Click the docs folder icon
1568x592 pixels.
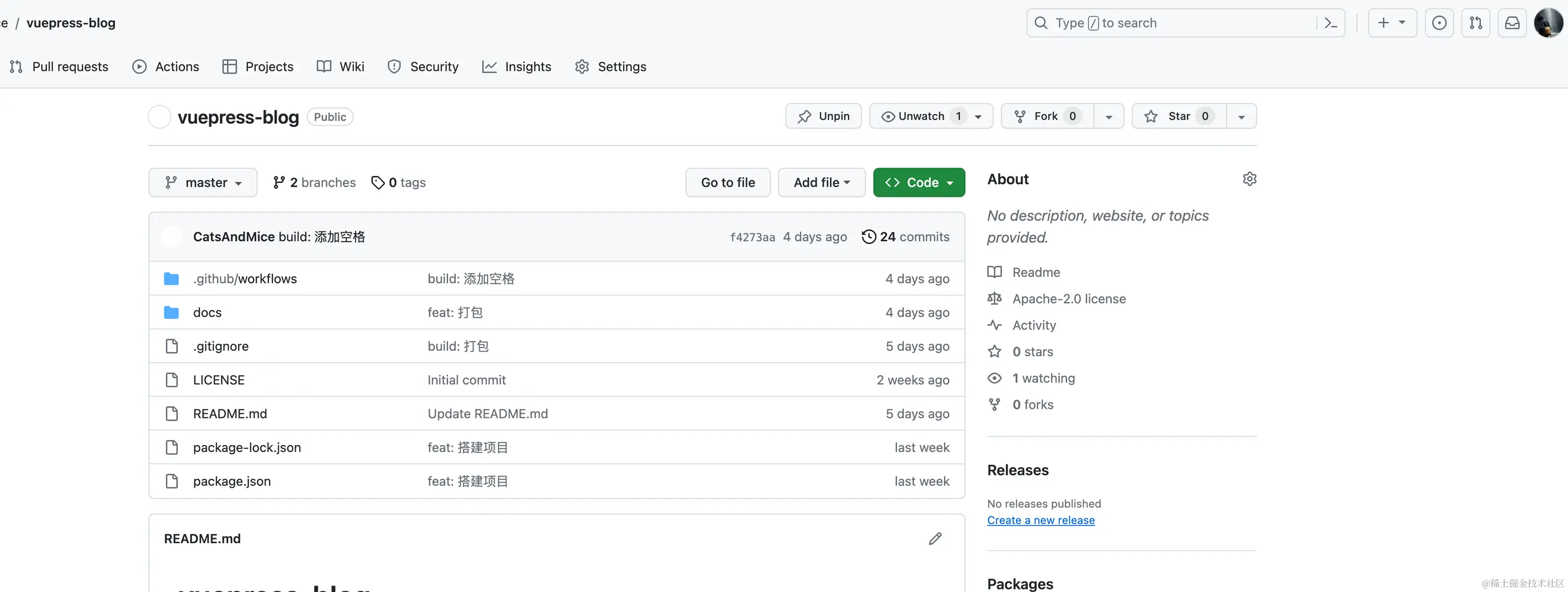pos(172,312)
